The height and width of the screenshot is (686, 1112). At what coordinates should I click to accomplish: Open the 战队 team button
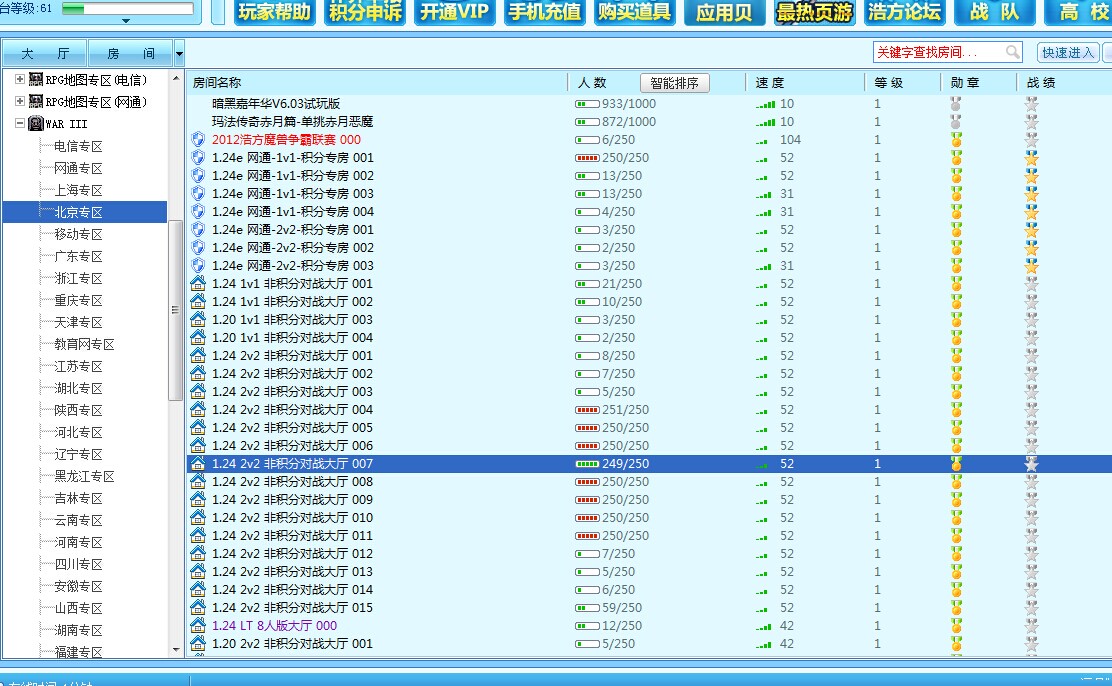click(995, 12)
